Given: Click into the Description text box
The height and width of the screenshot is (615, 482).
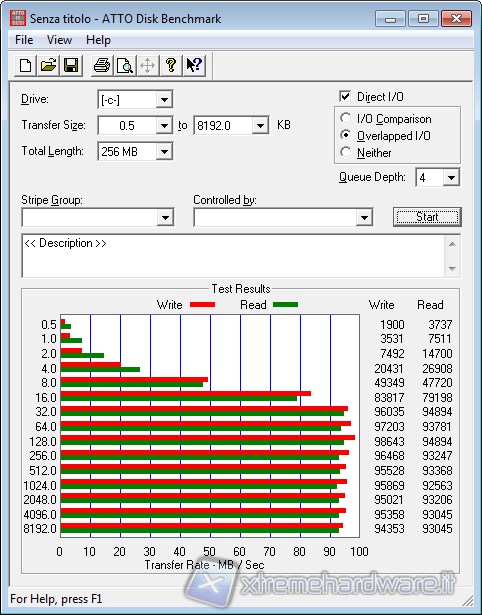Looking at the screenshot, I should point(234,256).
